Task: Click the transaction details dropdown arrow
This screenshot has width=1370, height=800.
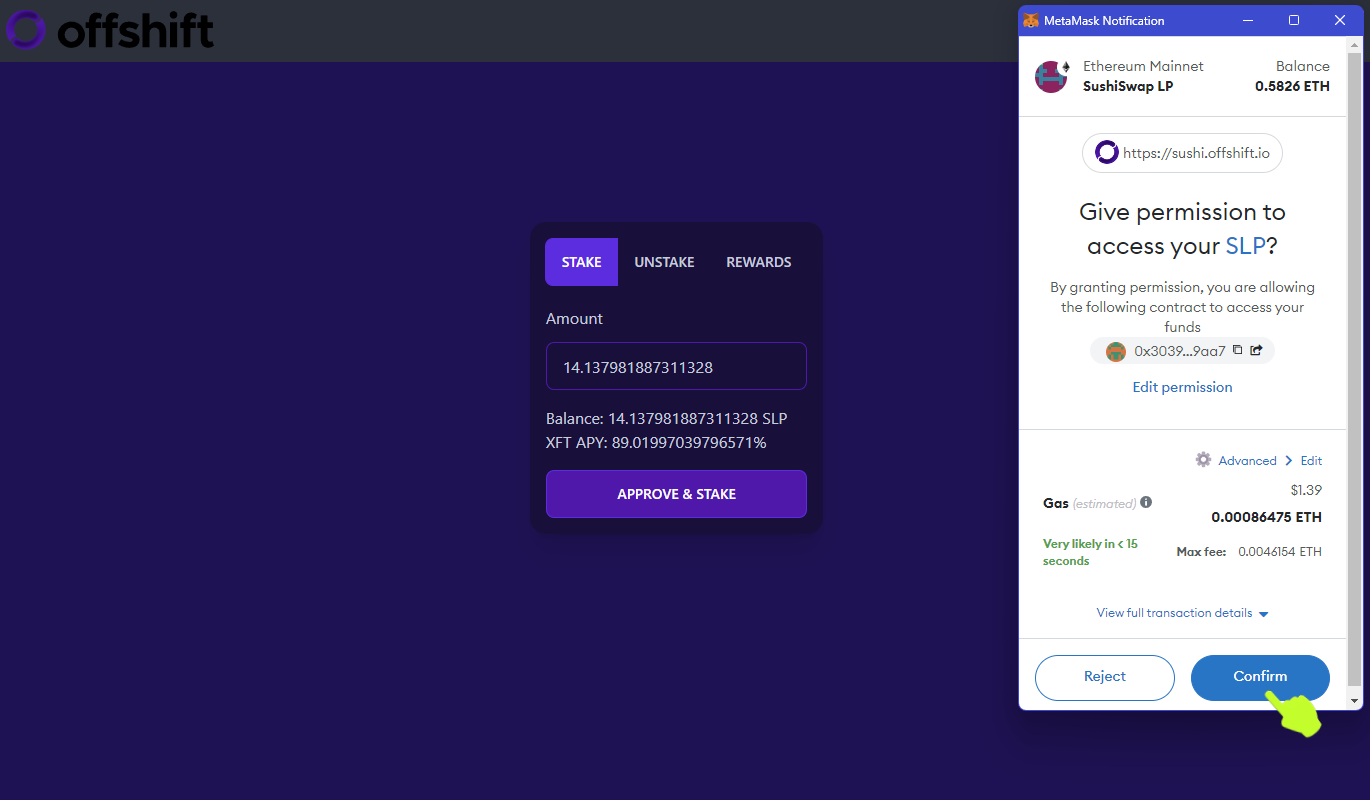Action: pyautogui.click(x=1264, y=614)
